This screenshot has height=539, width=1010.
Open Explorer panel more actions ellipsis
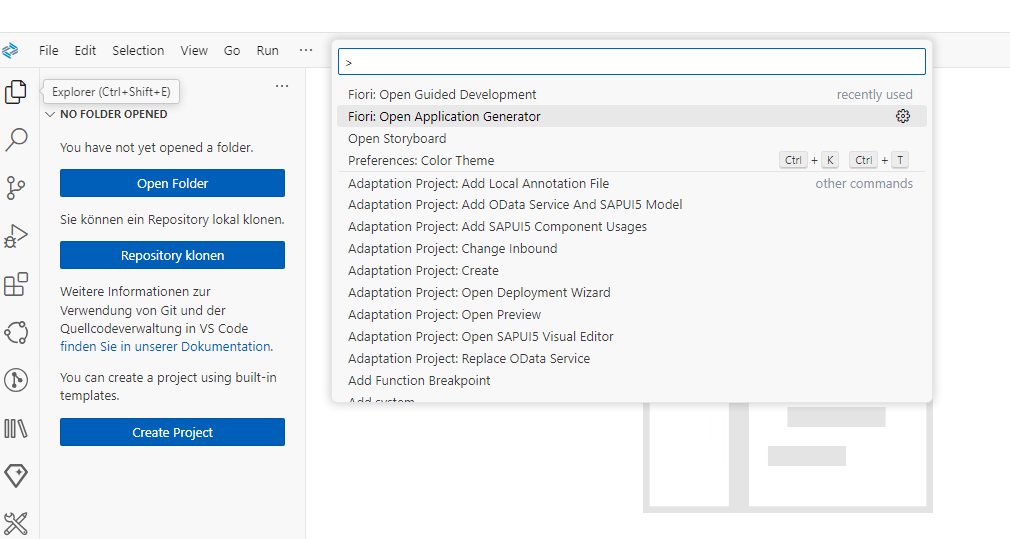282,86
